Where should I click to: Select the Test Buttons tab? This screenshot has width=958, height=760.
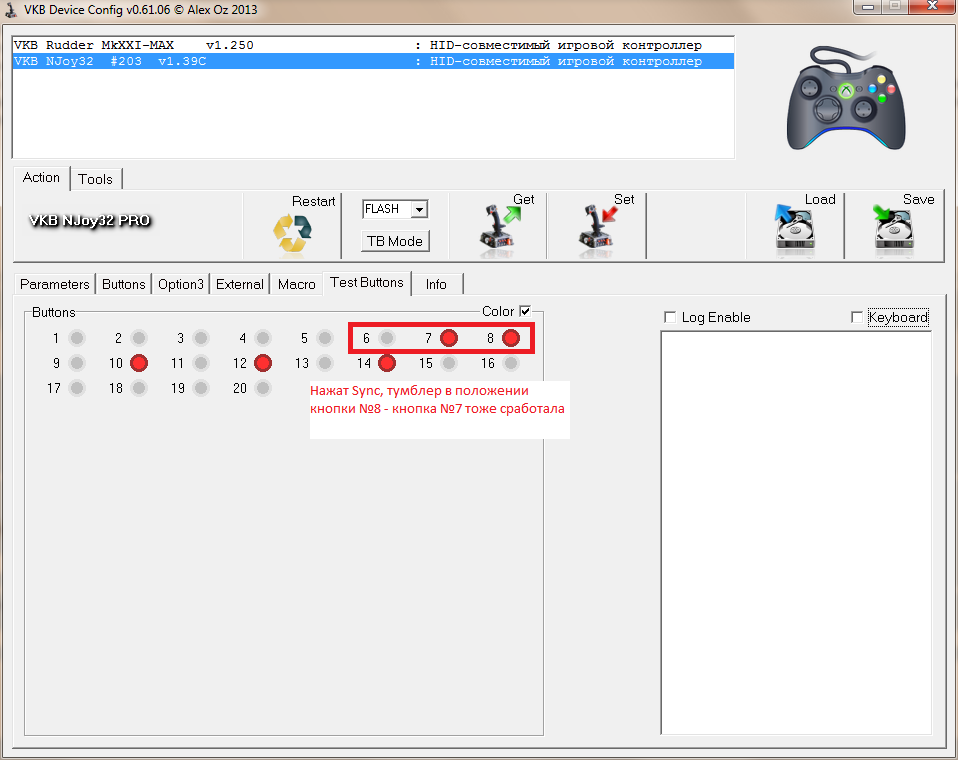point(367,283)
